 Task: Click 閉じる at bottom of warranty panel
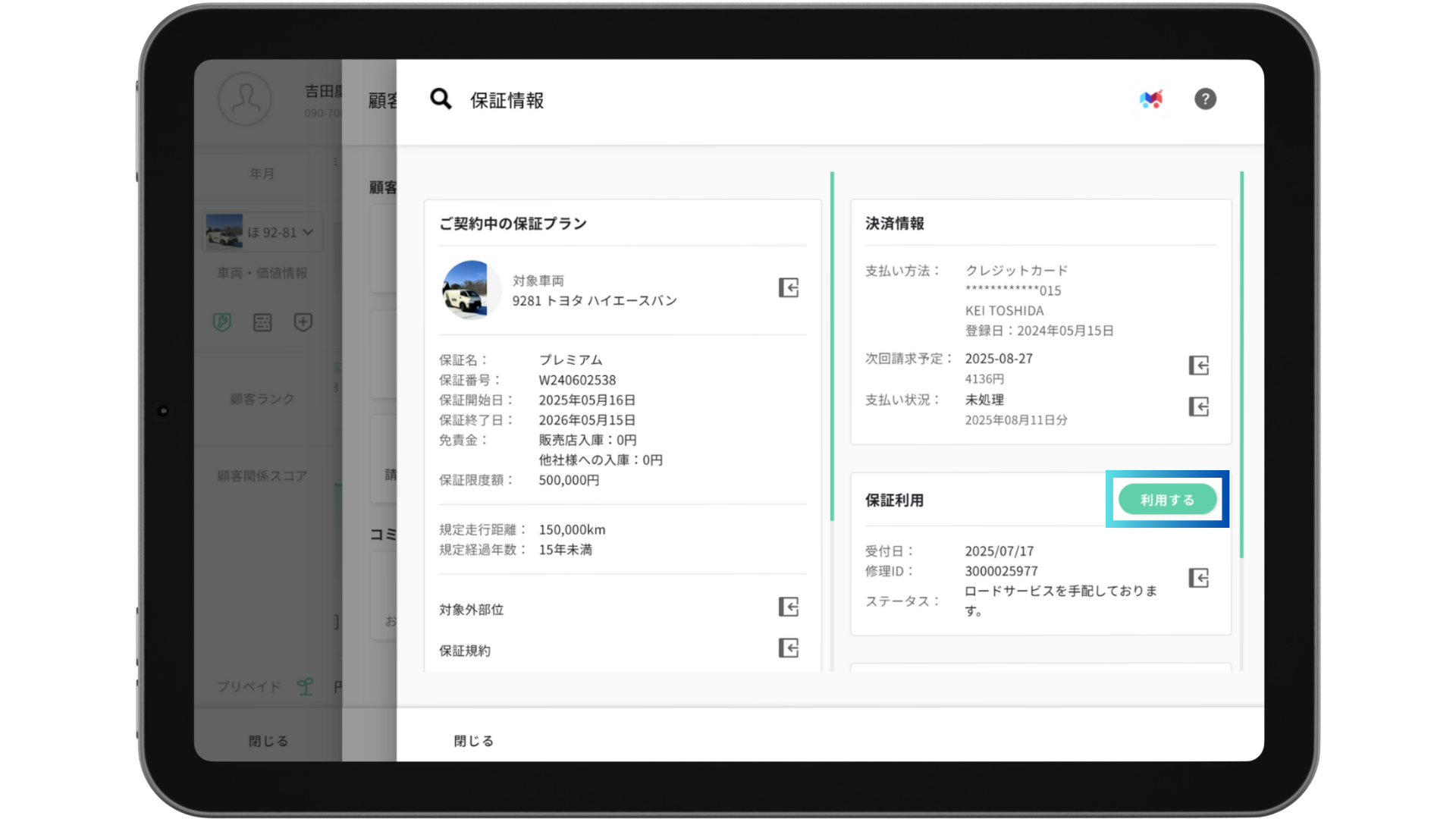tap(474, 741)
